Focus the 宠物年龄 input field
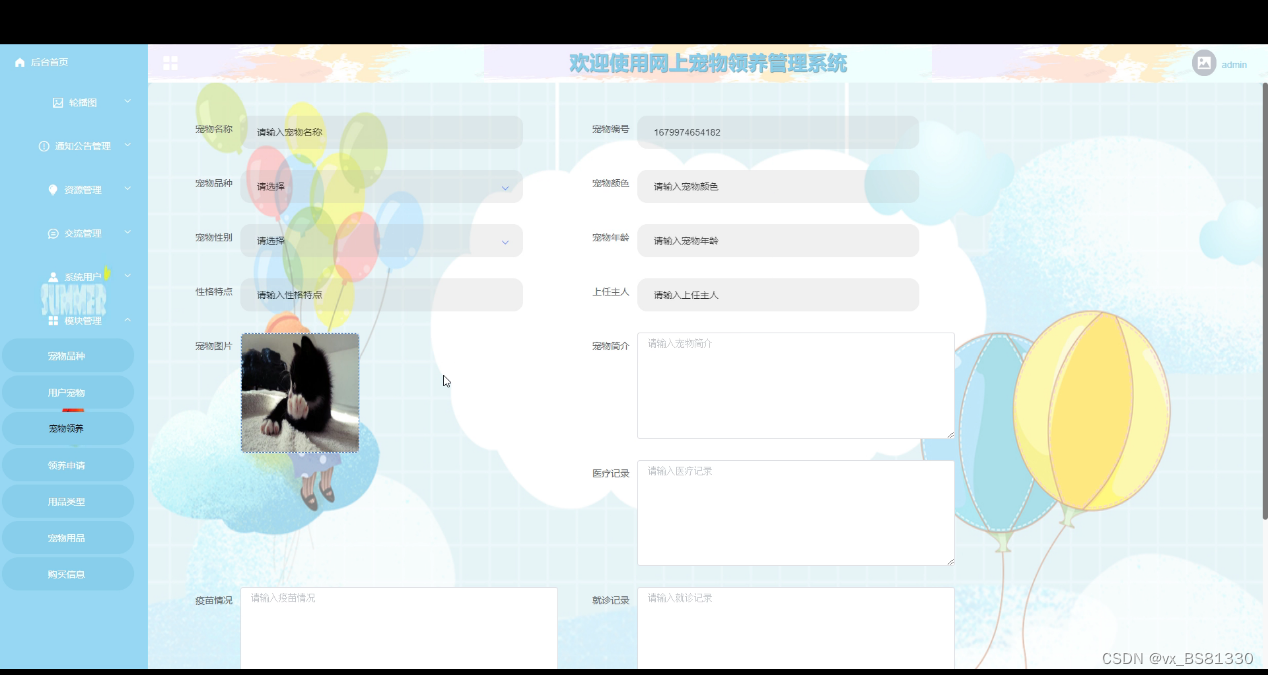1268x675 pixels. click(x=778, y=240)
